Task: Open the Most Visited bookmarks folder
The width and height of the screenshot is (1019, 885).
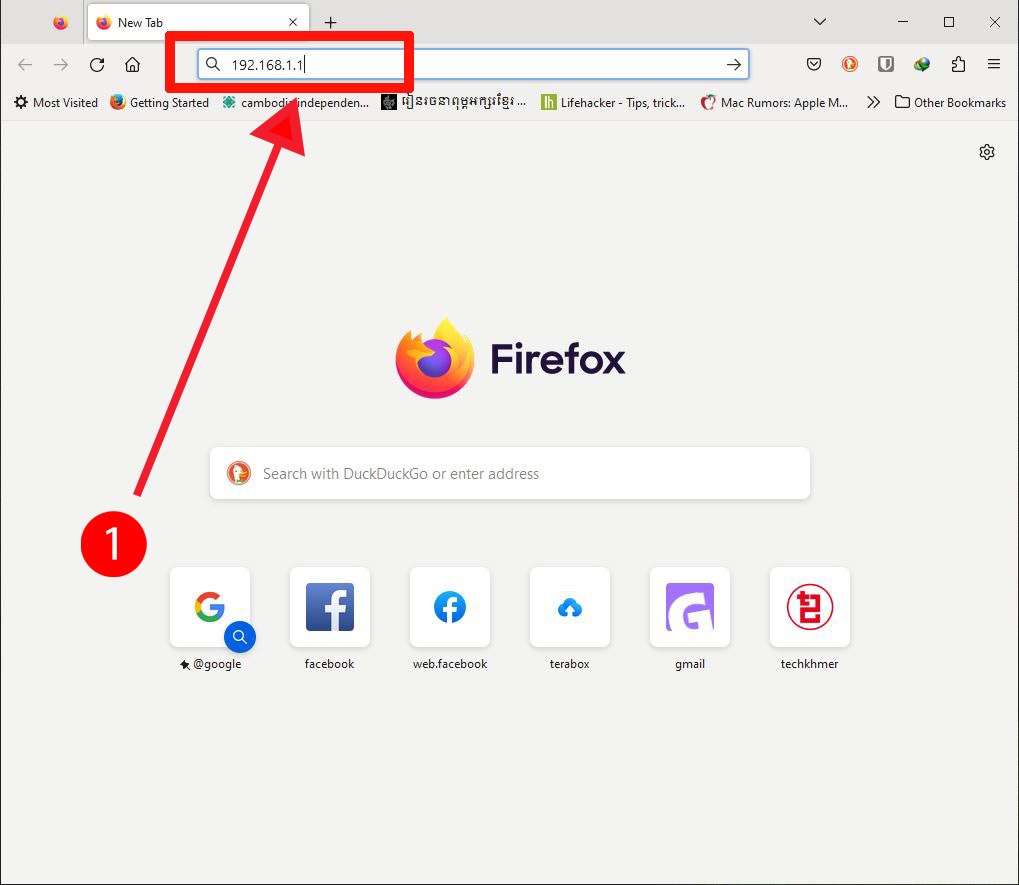Action: click(56, 103)
